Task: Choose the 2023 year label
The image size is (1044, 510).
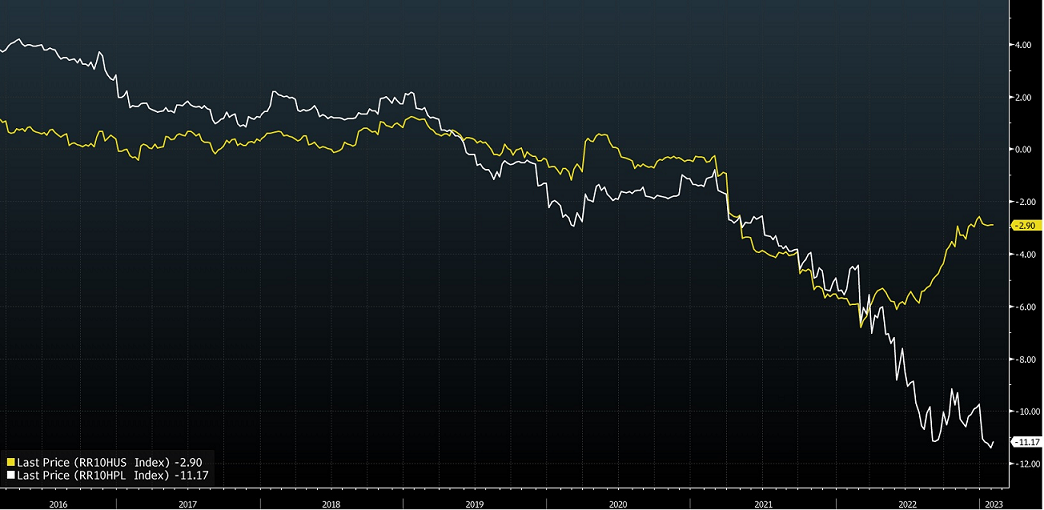Action: 992,504
